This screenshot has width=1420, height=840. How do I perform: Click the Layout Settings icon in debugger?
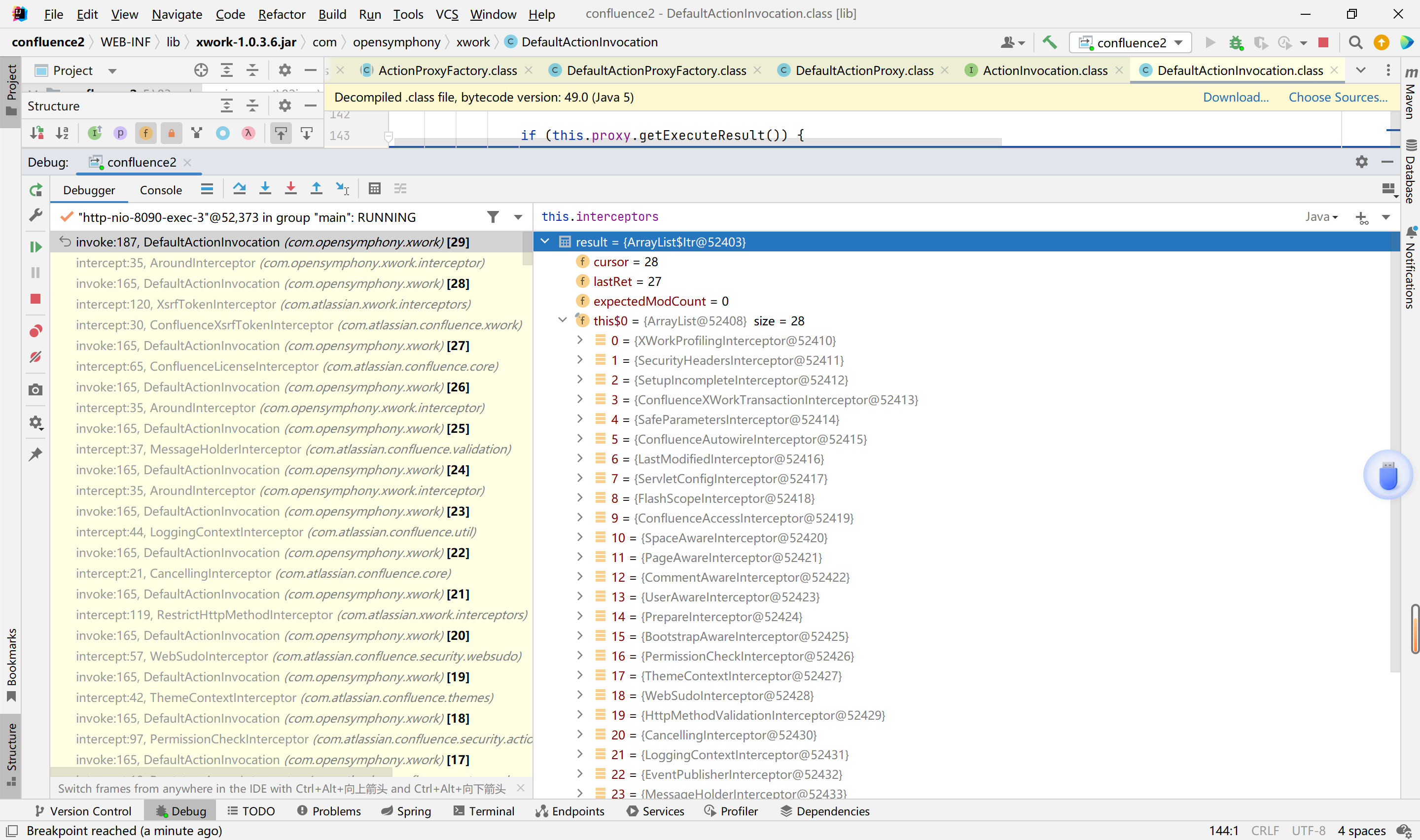click(x=1389, y=190)
